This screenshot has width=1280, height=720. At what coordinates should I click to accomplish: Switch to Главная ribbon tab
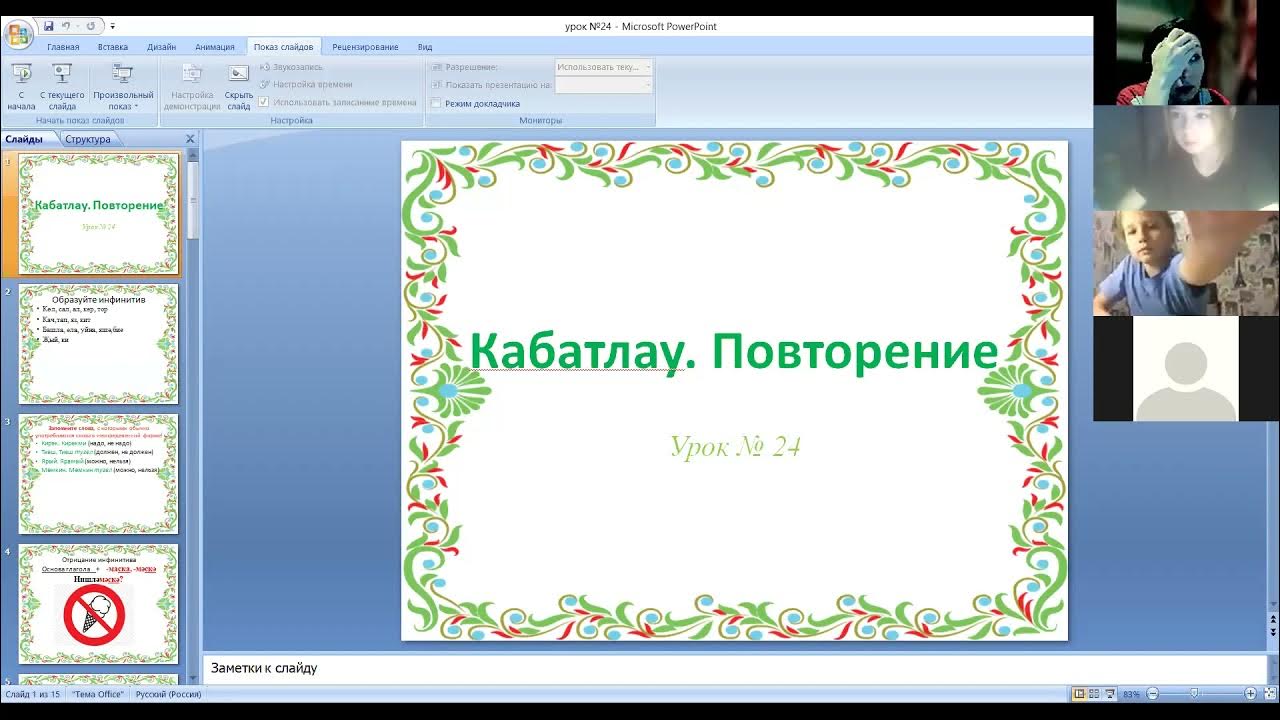click(63, 47)
